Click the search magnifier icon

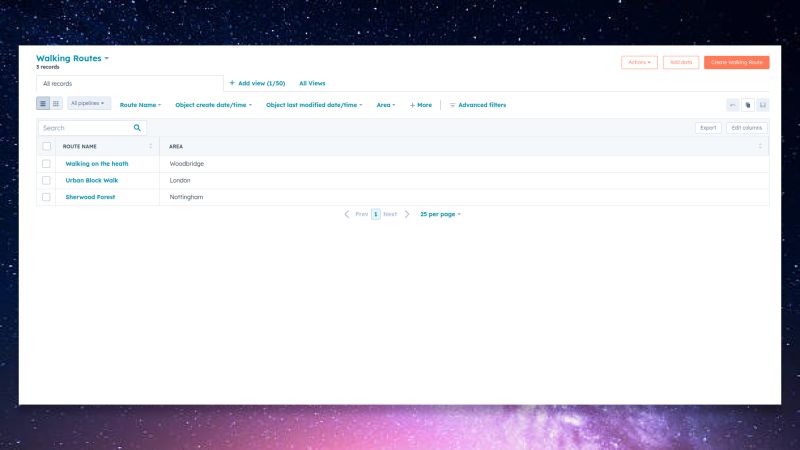click(x=137, y=128)
